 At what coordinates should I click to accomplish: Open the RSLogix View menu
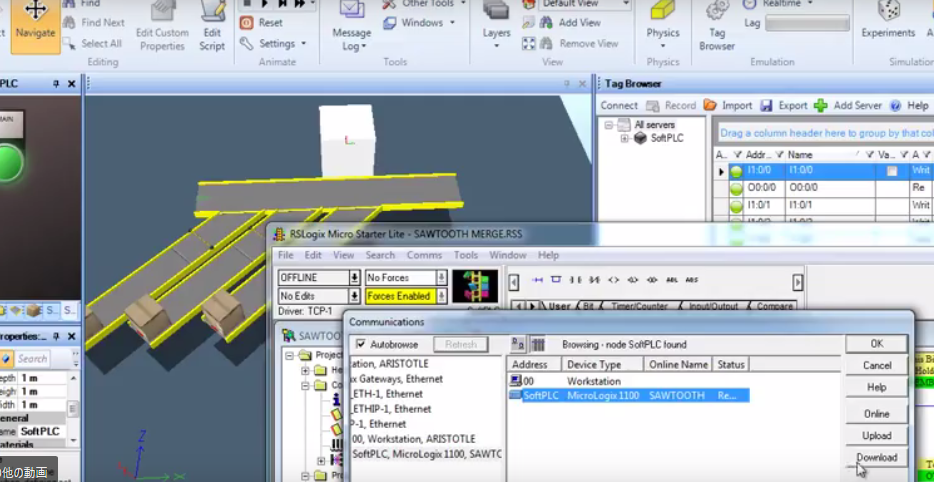point(344,255)
